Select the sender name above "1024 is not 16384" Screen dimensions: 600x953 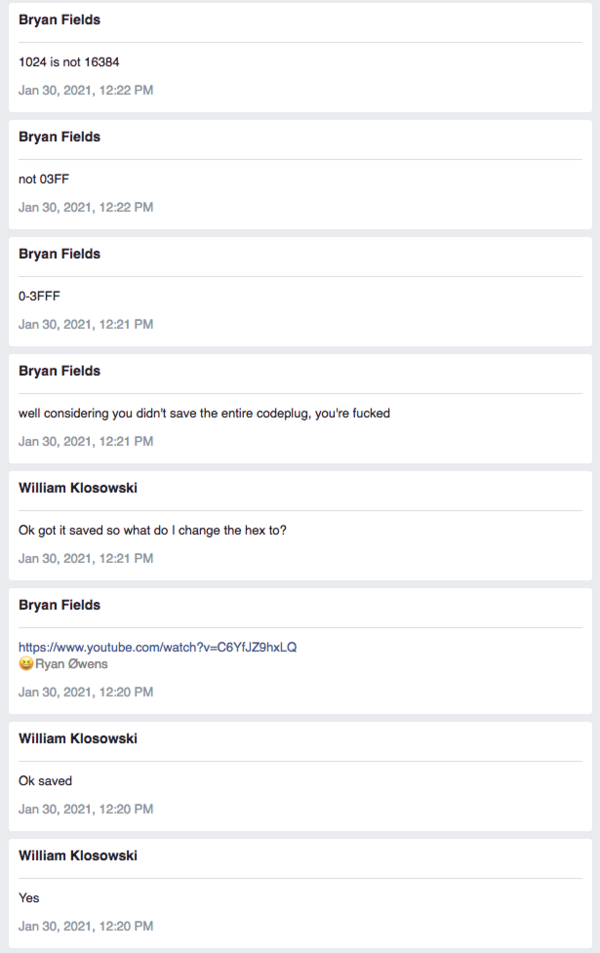point(59,20)
